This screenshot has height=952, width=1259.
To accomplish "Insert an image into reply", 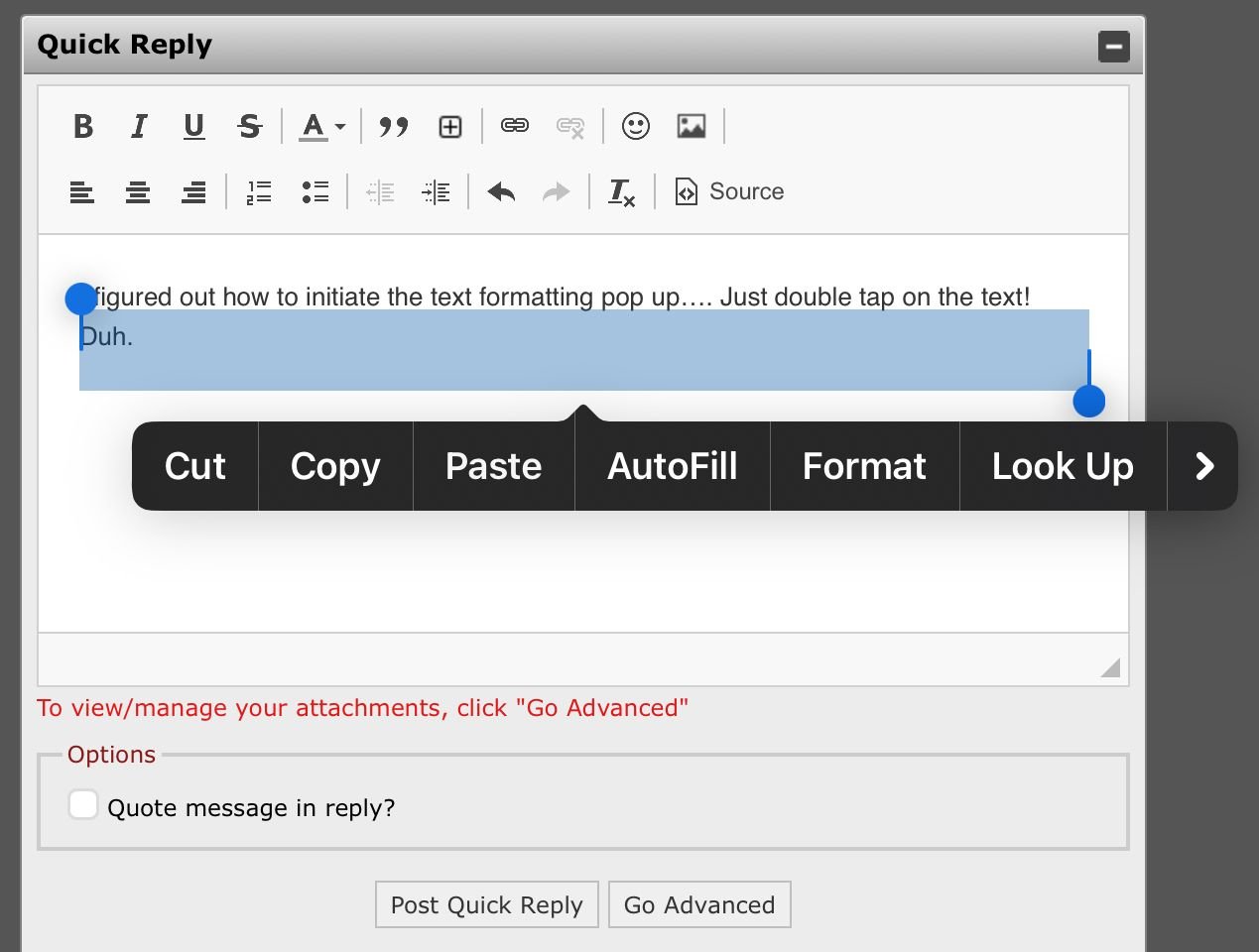I will 691,126.
